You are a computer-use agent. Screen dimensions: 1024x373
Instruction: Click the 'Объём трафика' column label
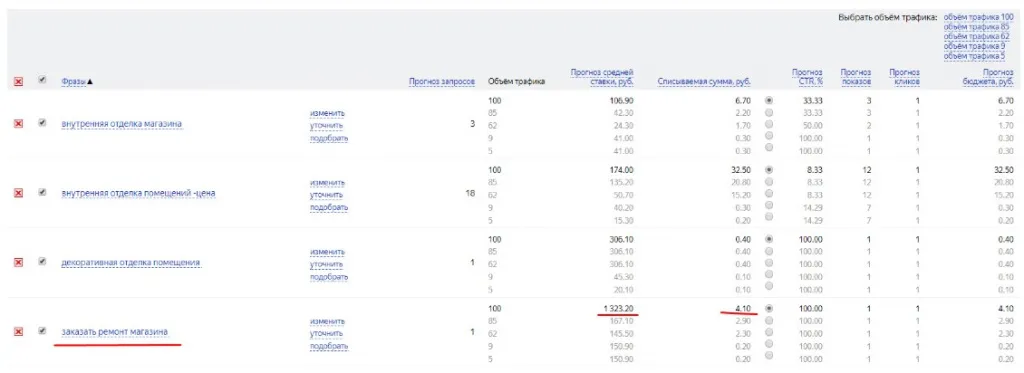click(517, 82)
